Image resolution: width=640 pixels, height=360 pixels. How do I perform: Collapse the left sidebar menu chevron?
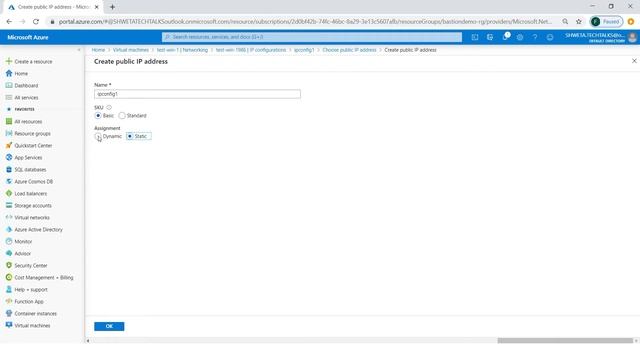pyautogui.click(x=79, y=50)
